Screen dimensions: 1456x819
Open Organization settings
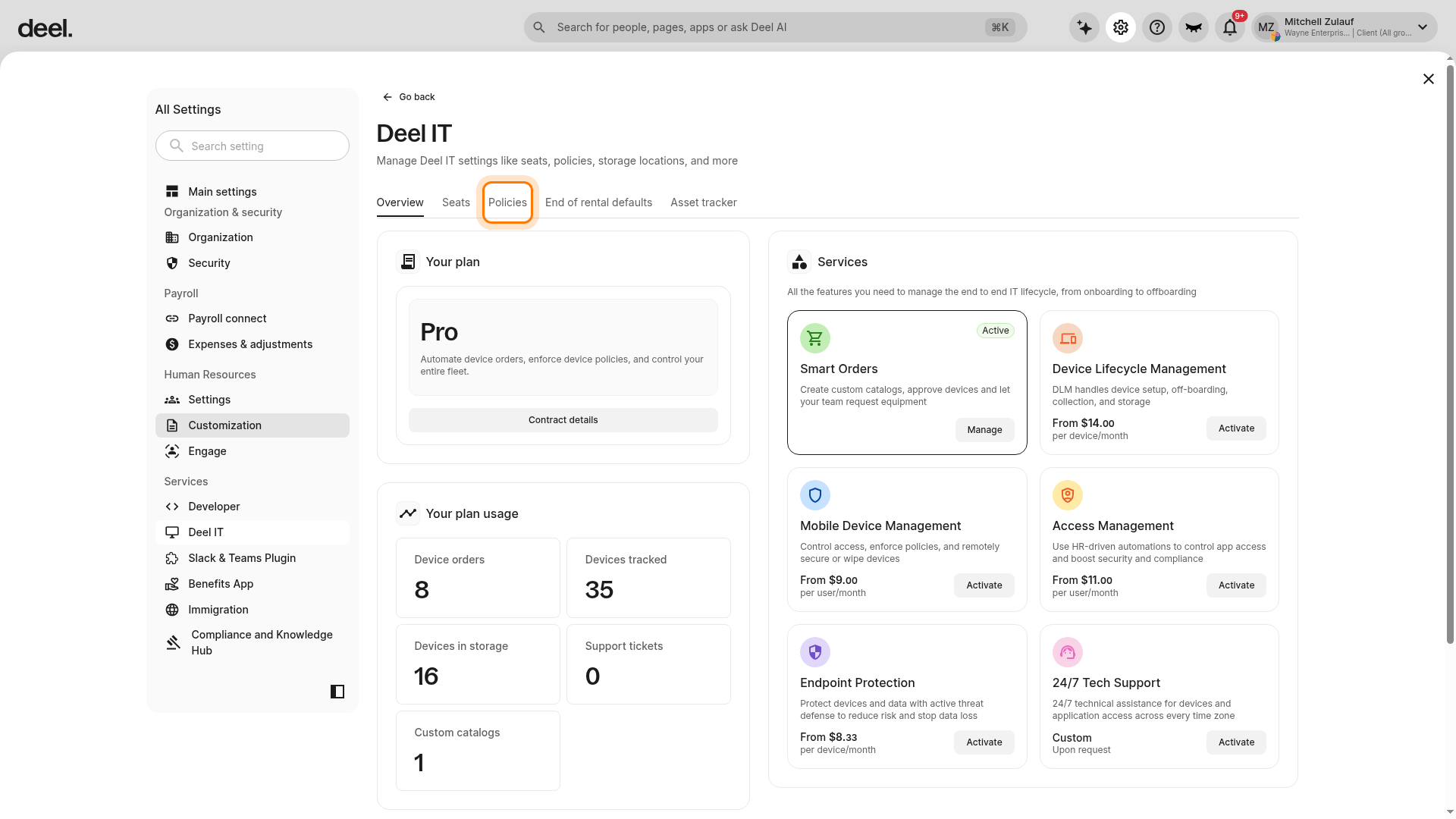pos(253,237)
